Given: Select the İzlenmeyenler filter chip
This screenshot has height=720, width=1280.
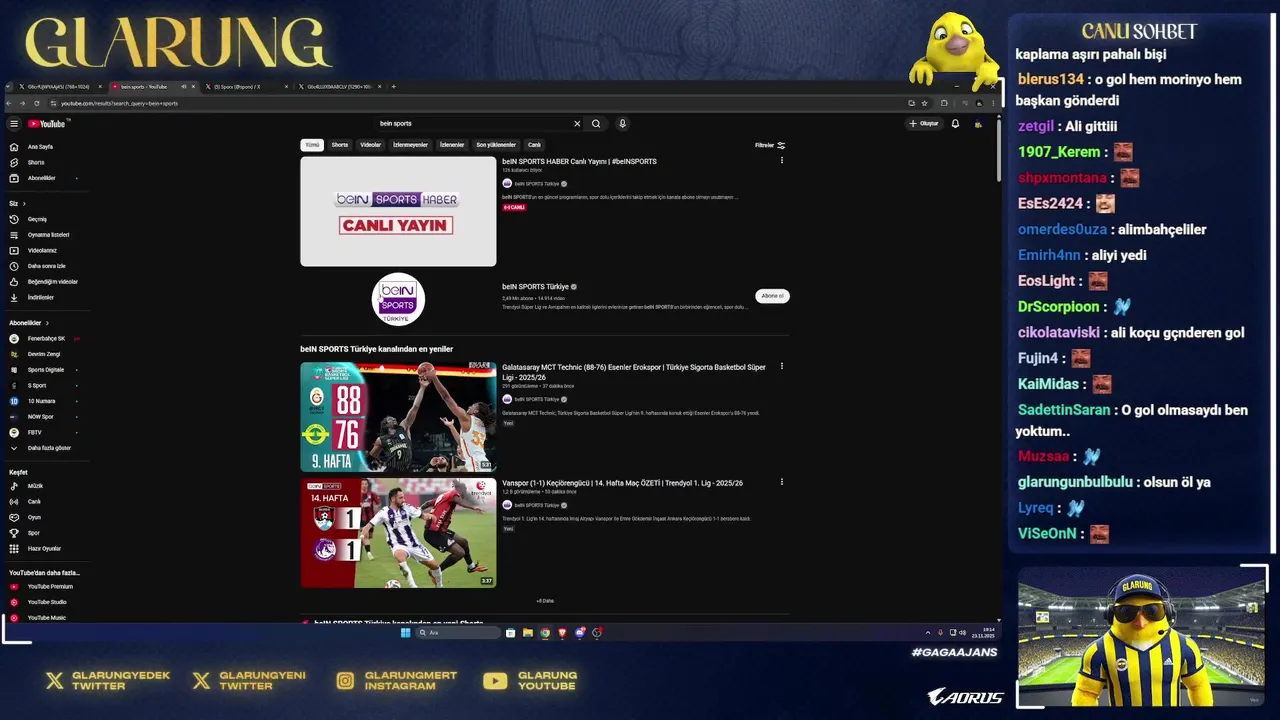Looking at the screenshot, I should tap(410, 145).
